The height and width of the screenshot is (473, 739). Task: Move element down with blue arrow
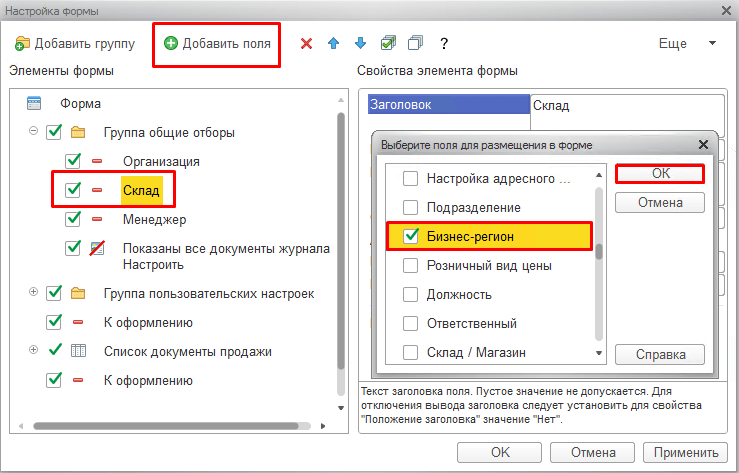(x=361, y=43)
